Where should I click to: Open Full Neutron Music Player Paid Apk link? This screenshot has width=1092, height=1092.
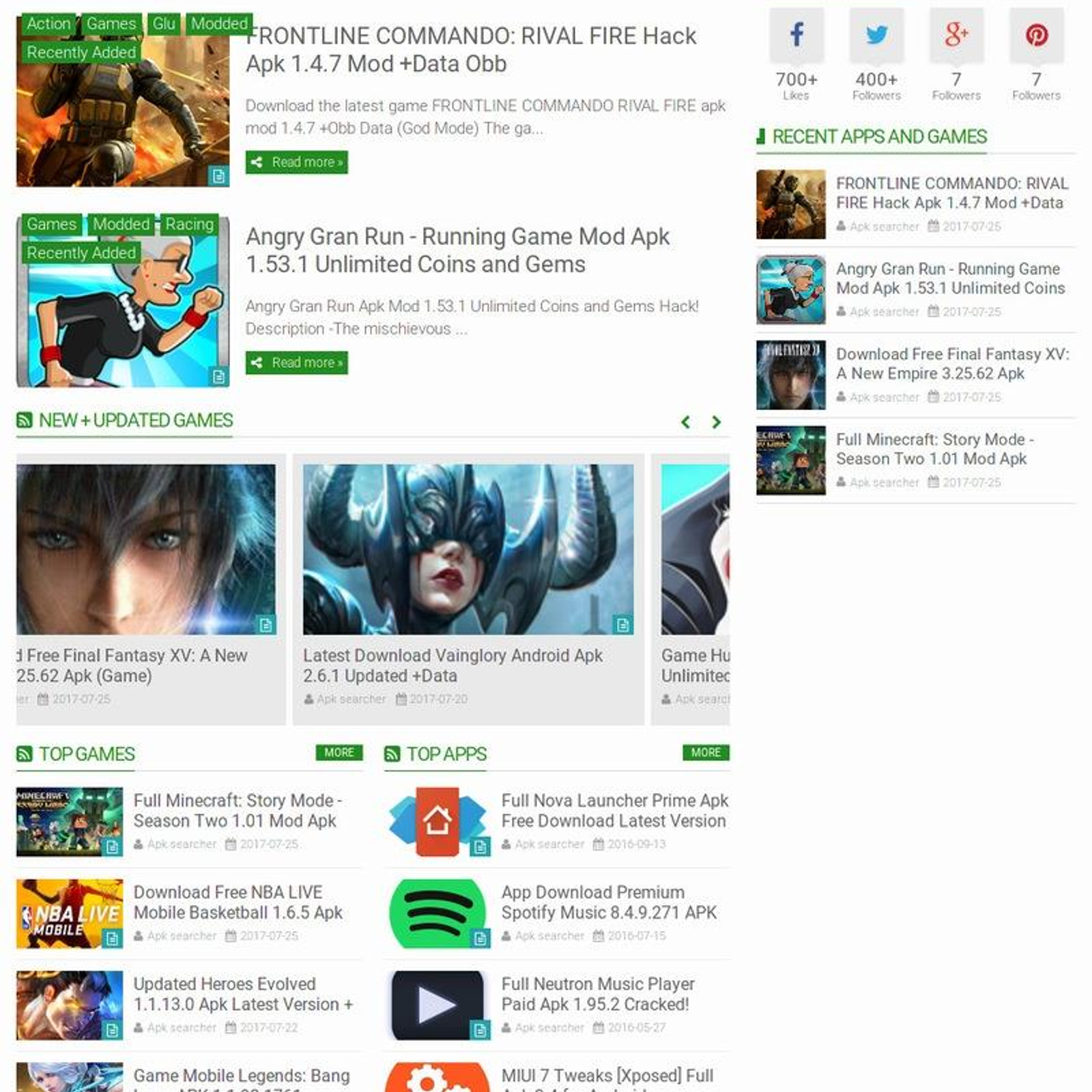point(598,994)
